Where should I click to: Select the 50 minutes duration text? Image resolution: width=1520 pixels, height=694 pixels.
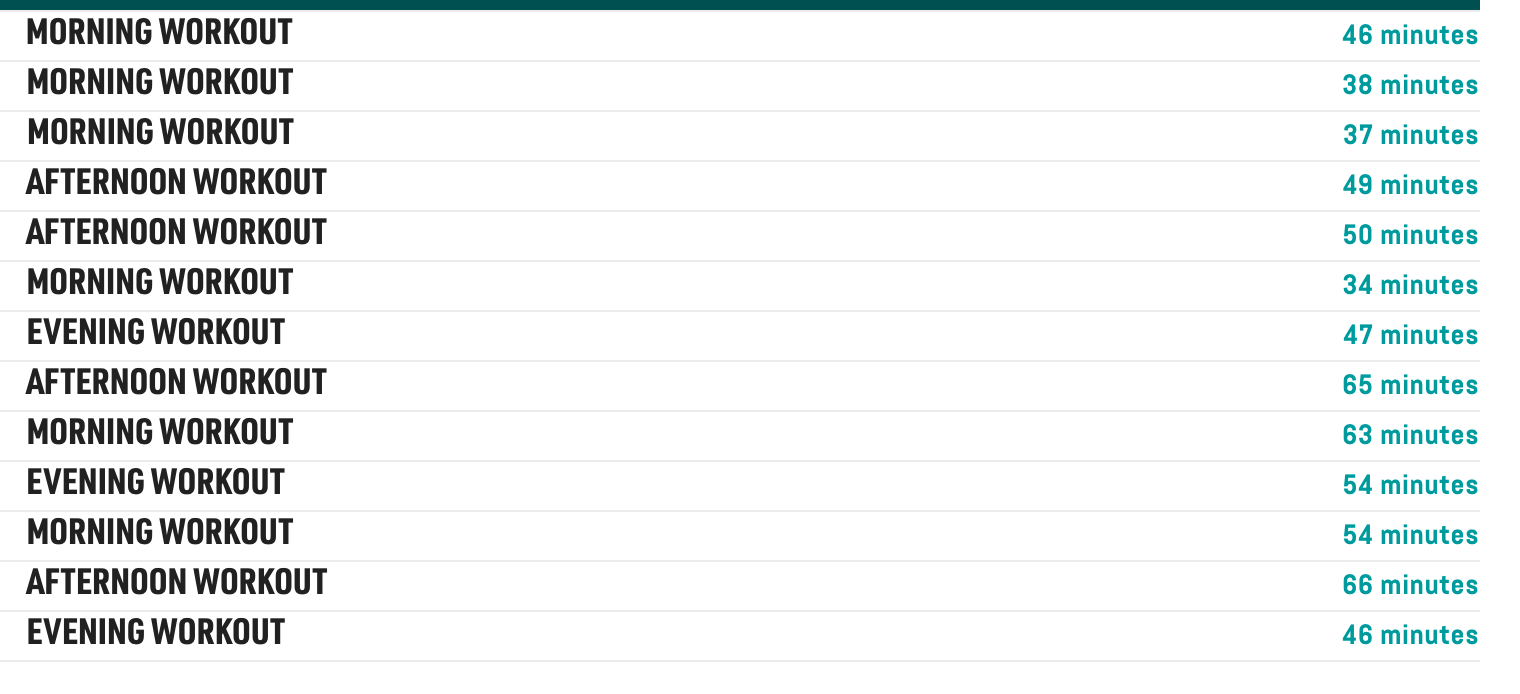1410,236
